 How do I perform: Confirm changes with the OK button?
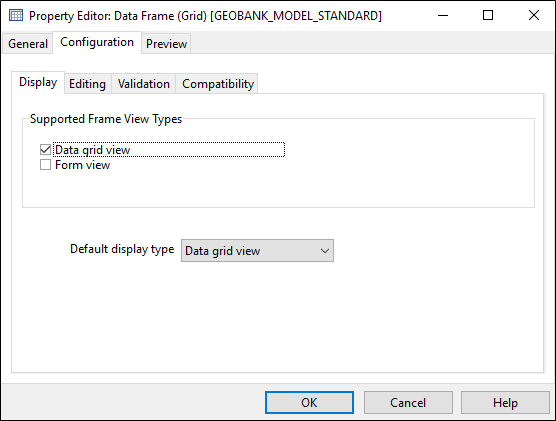coord(309,403)
